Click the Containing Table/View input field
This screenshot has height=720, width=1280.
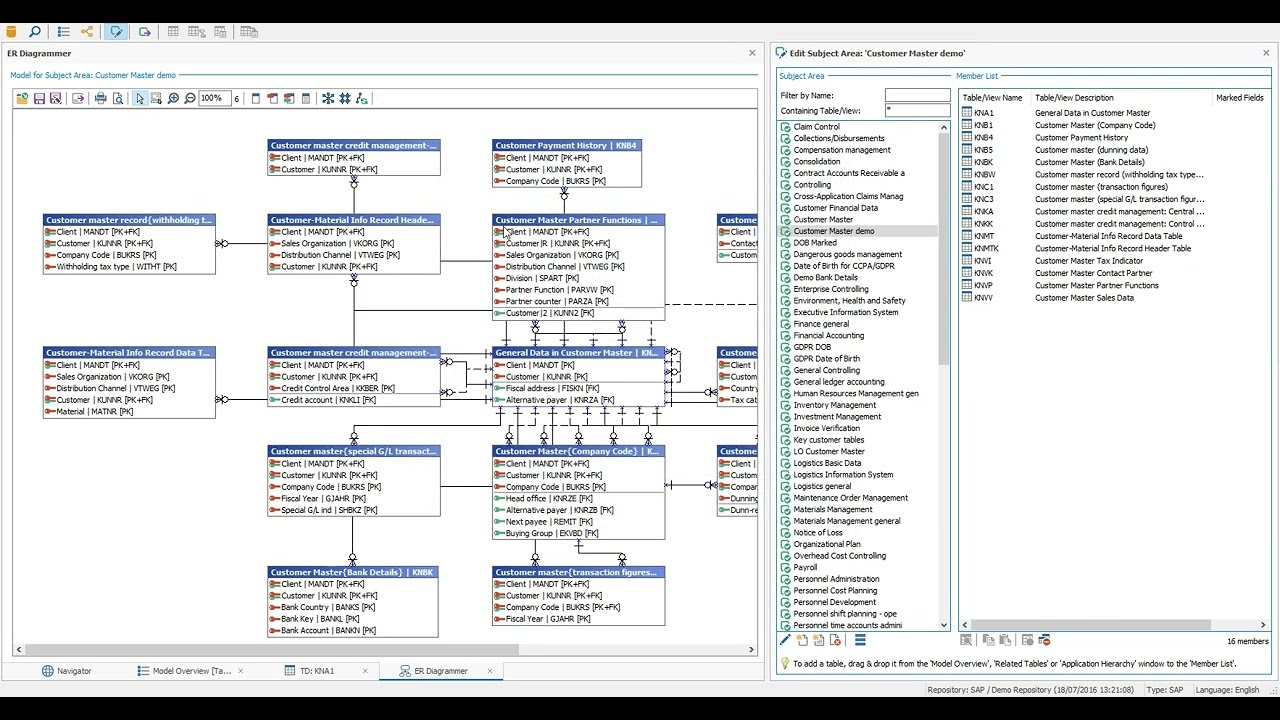point(917,110)
